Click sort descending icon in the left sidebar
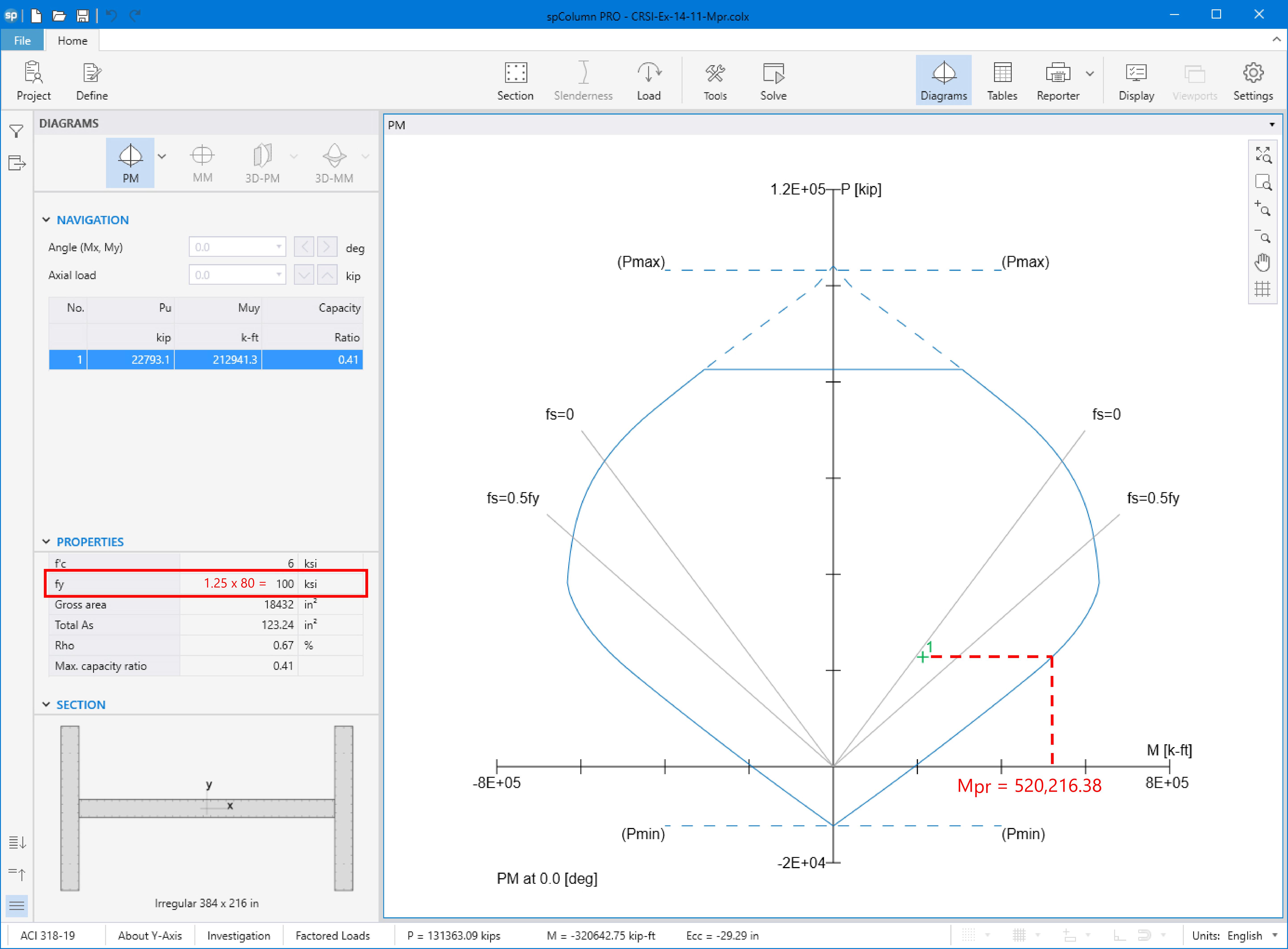The width and height of the screenshot is (1288, 949). point(17,843)
